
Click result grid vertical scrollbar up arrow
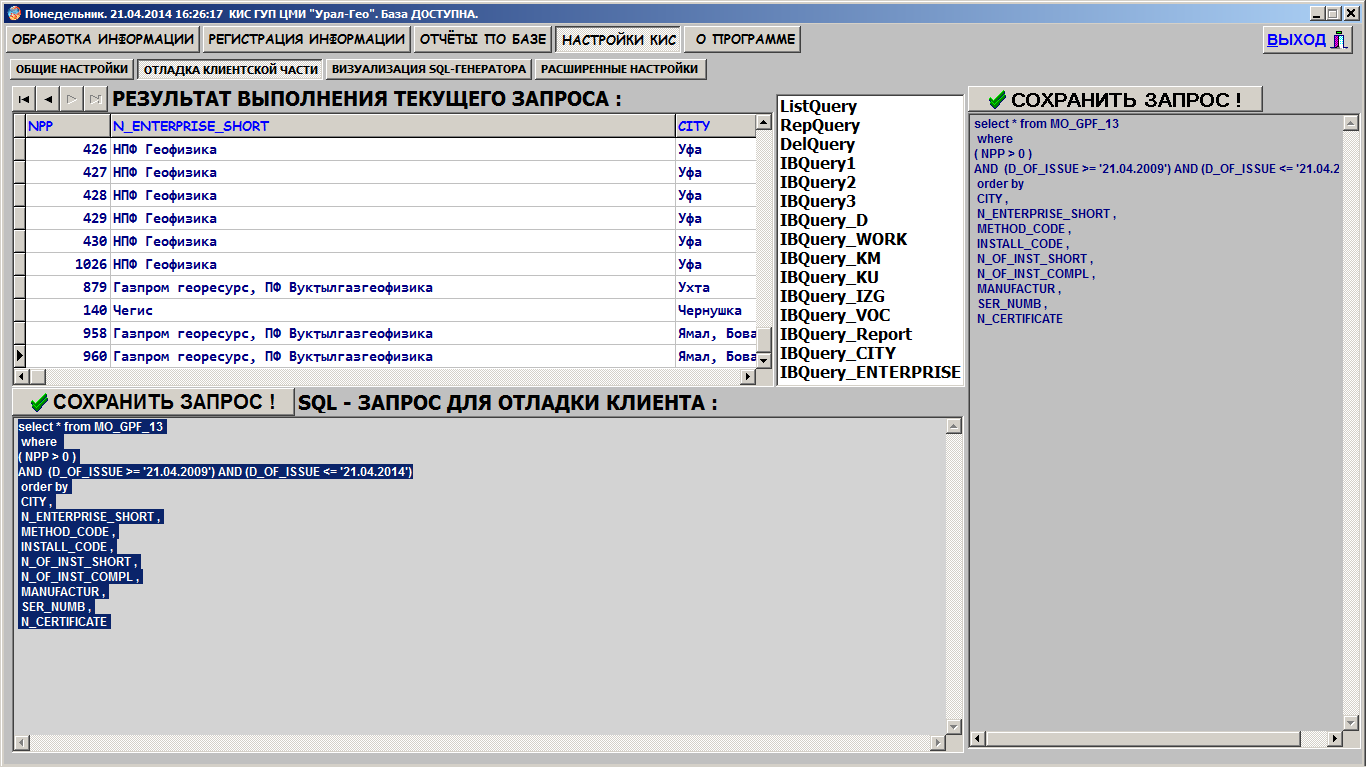764,123
